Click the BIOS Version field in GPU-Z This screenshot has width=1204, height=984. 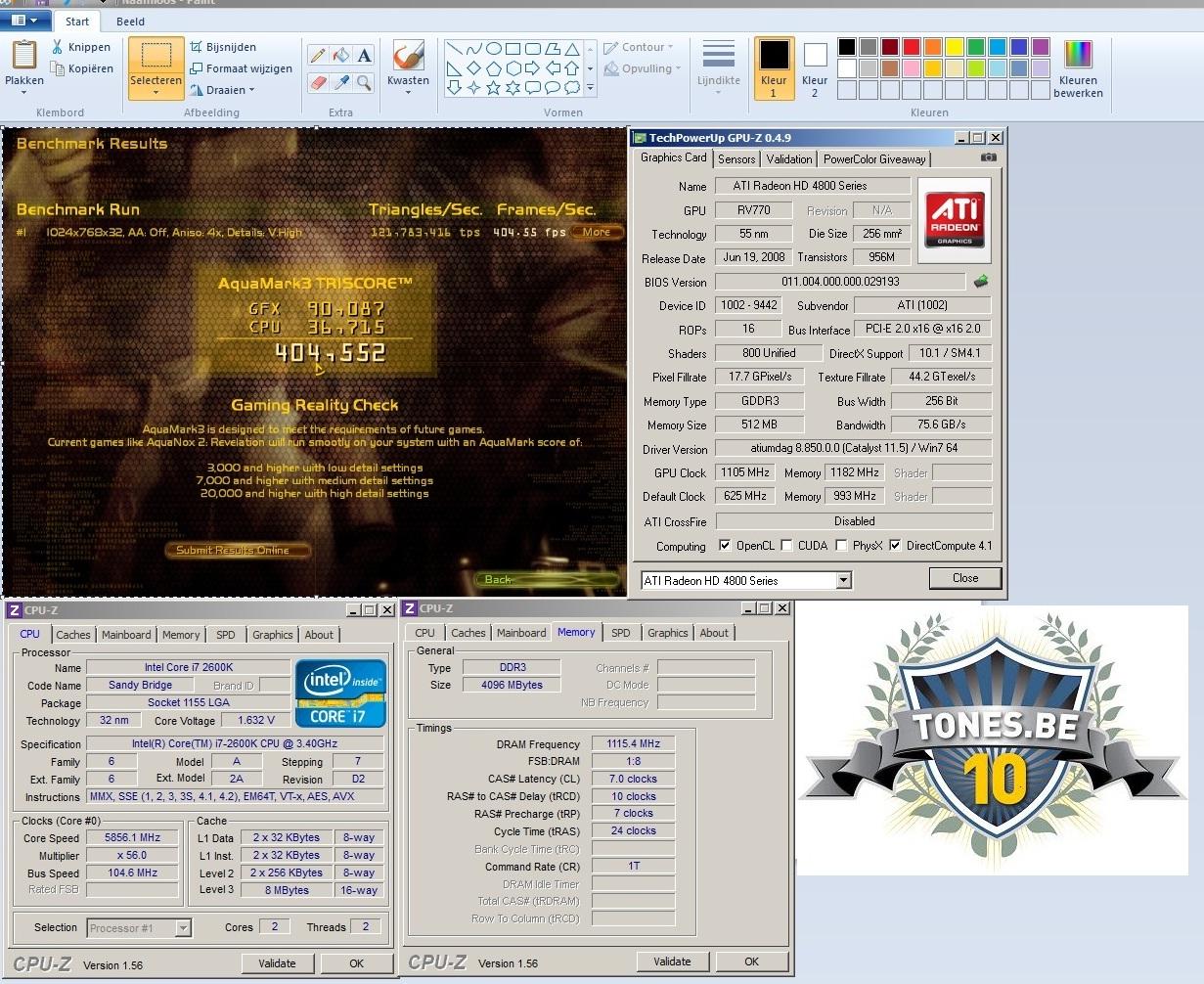840,282
